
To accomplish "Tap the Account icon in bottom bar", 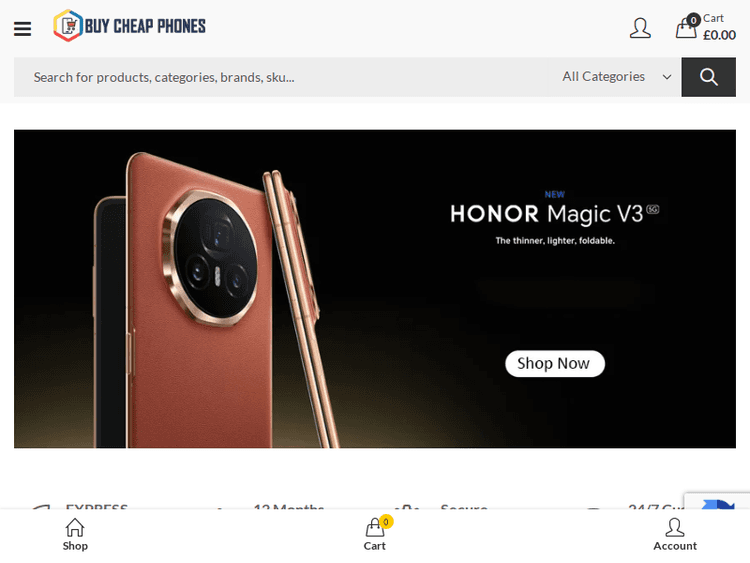I will (675, 528).
